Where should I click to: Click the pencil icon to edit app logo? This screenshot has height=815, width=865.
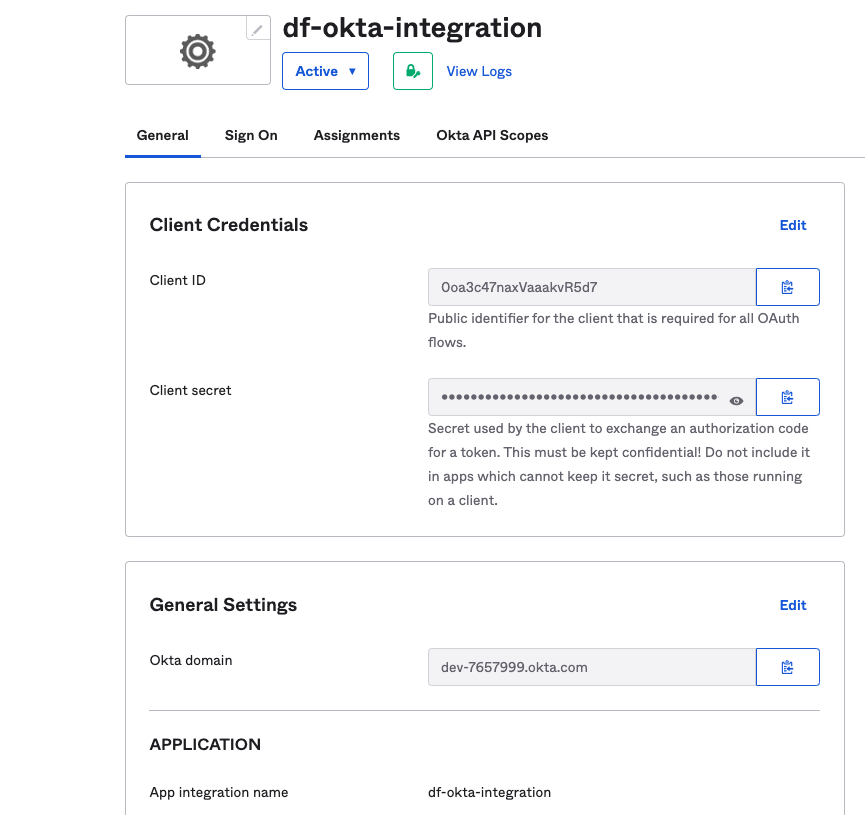tap(258, 29)
